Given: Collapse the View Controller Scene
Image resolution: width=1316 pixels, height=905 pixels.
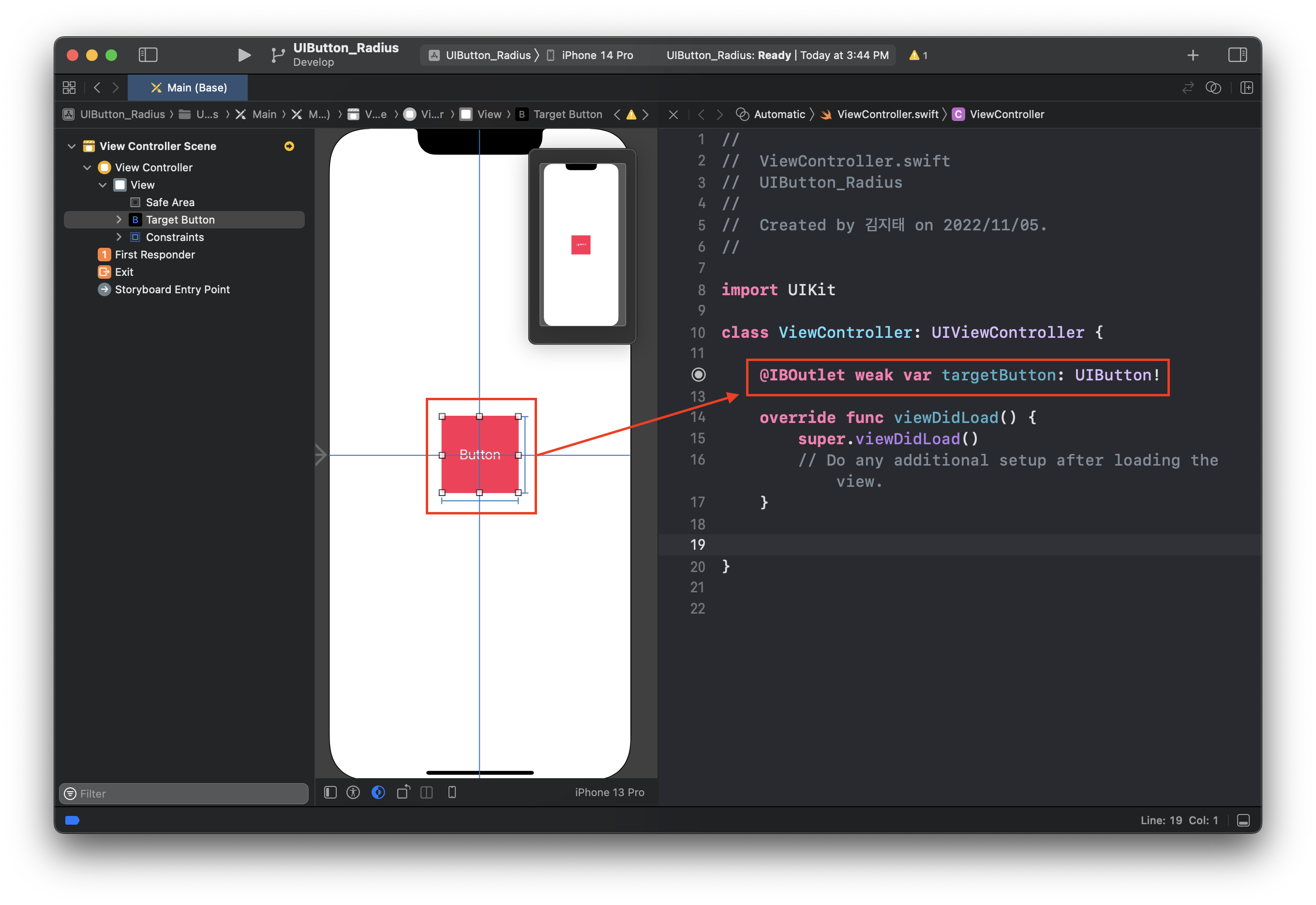Looking at the screenshot, I should (x=72, y=146).
